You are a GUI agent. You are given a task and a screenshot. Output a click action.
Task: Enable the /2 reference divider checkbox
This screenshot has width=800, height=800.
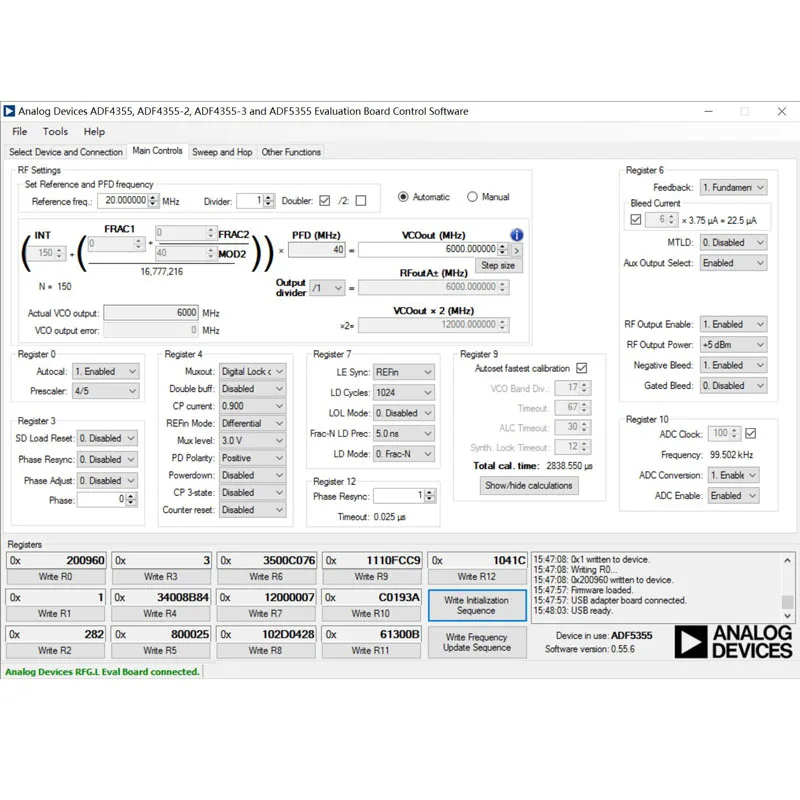361,201
